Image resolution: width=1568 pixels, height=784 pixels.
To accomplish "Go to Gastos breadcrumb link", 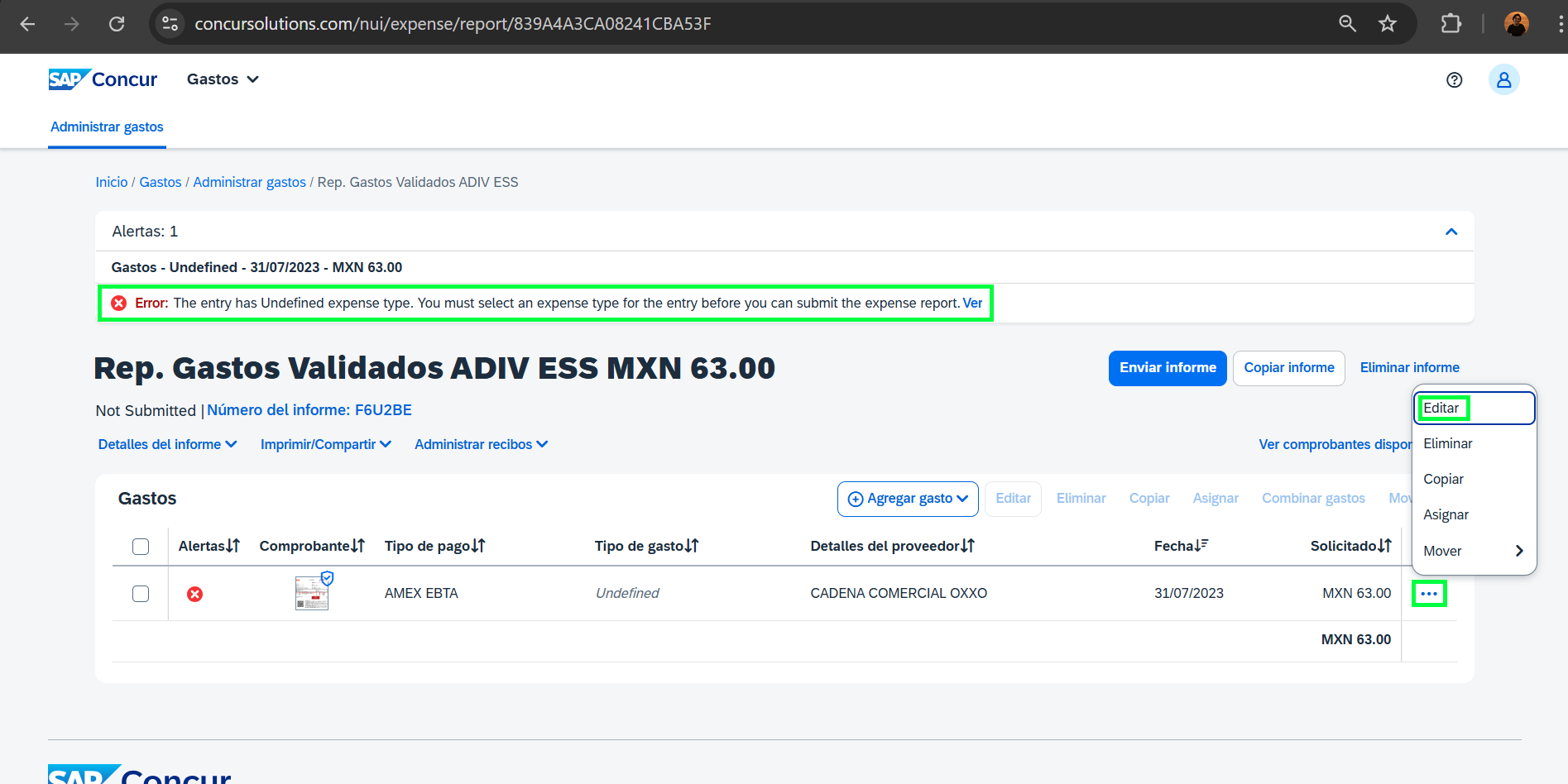I will (161, 183).
